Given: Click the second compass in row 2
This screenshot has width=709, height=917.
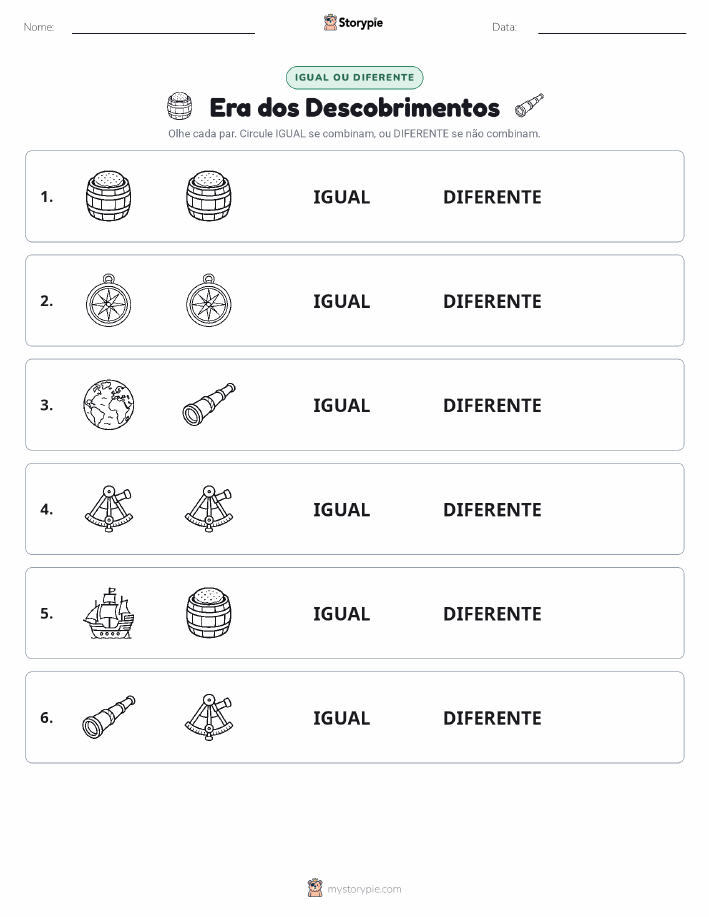Looking at the screenshot, I should pyautogui.click(x=209, y=300).
